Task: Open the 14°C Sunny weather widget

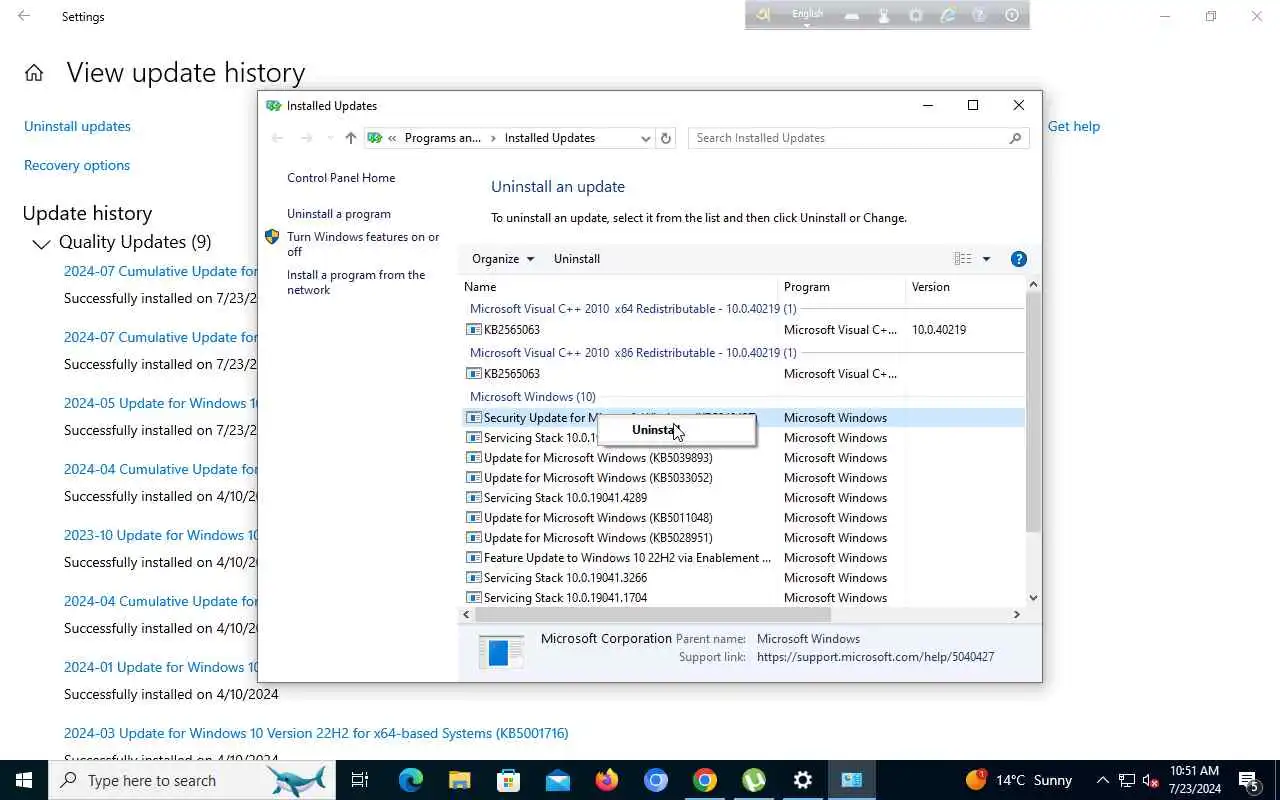Action: coord(1018,780)
